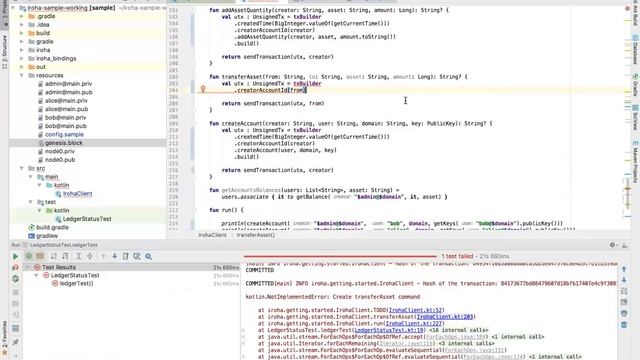Open config.sample file

(64, 134)
